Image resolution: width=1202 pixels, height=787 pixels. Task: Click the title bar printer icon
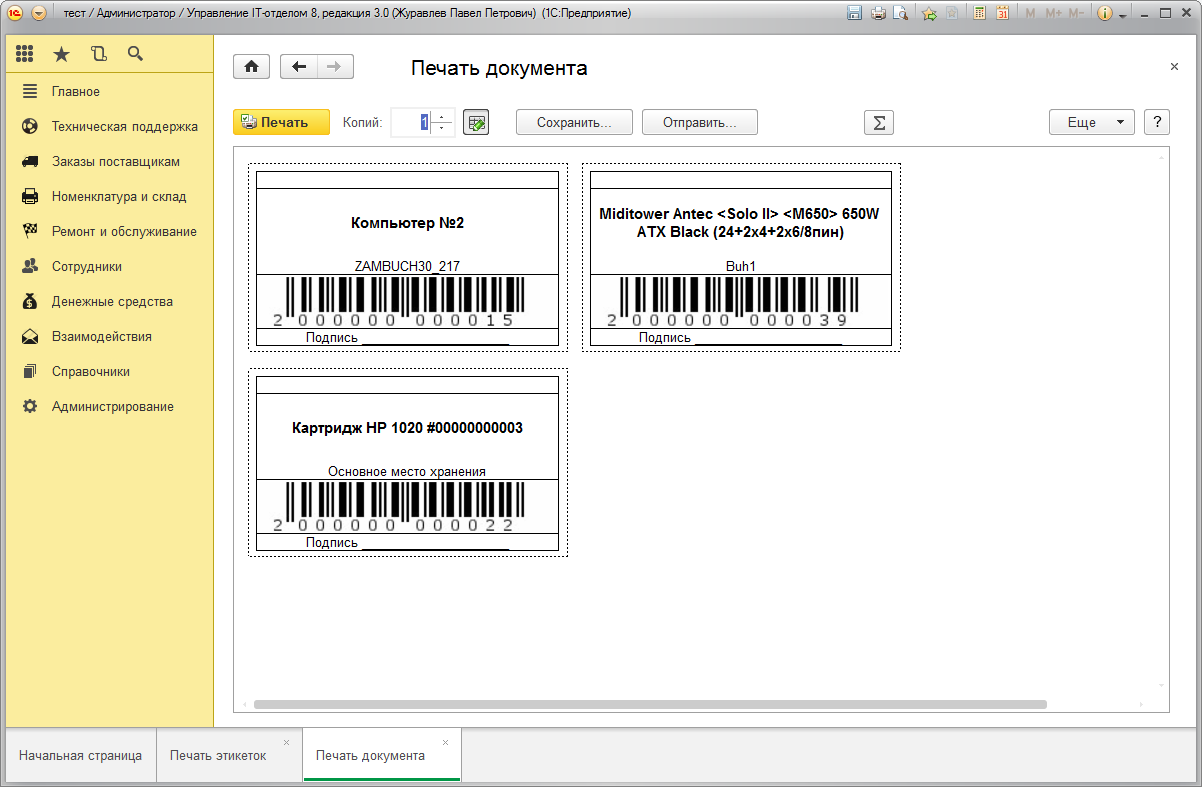877,13
